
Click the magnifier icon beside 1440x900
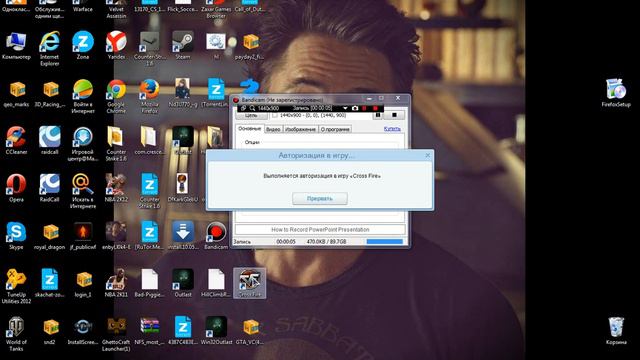click(x=252, y=108)
